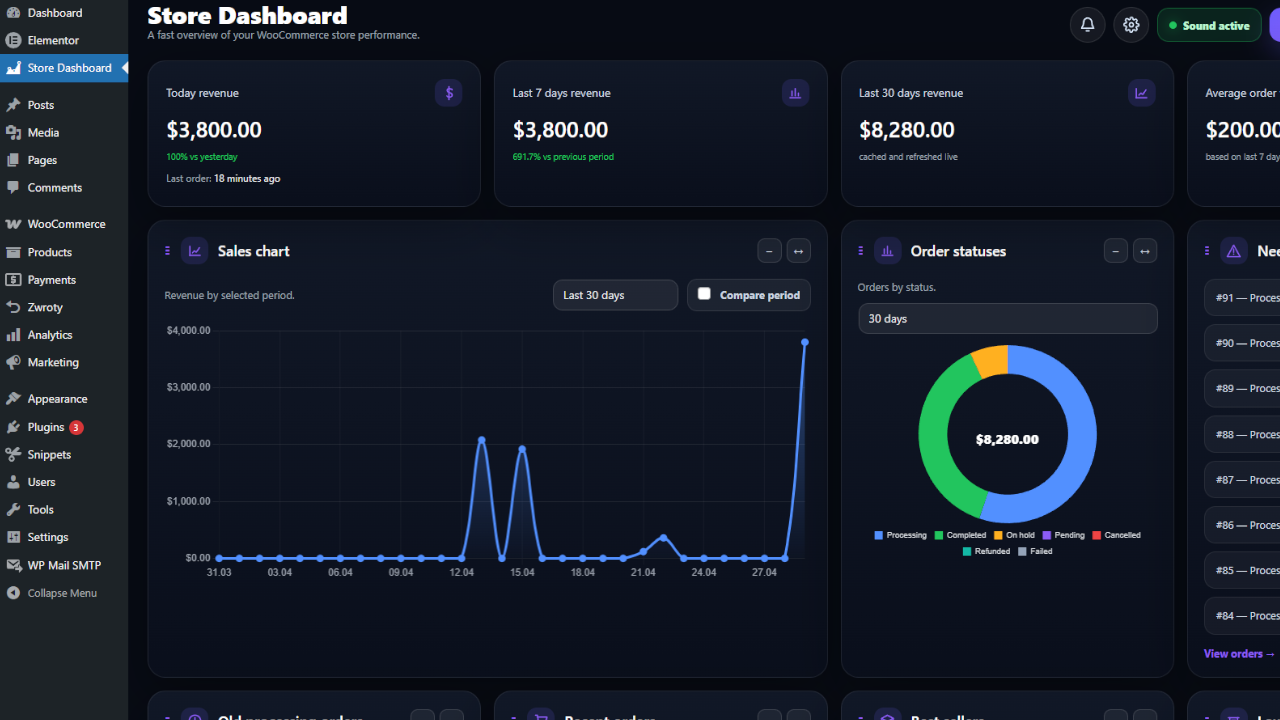The image size is (1280, 720).
Task: Click Collapse Menu in the sidebar
Action: [x=62, y=593]
